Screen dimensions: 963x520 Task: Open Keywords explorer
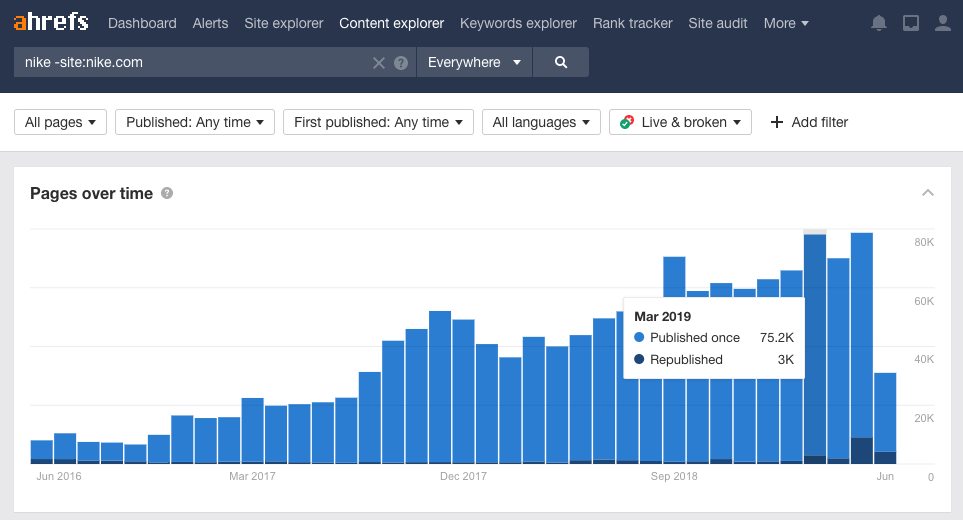(518, 23)
